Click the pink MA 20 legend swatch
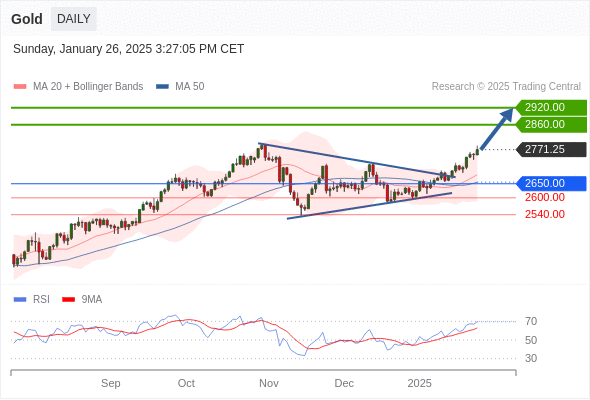 pos(20,87)
